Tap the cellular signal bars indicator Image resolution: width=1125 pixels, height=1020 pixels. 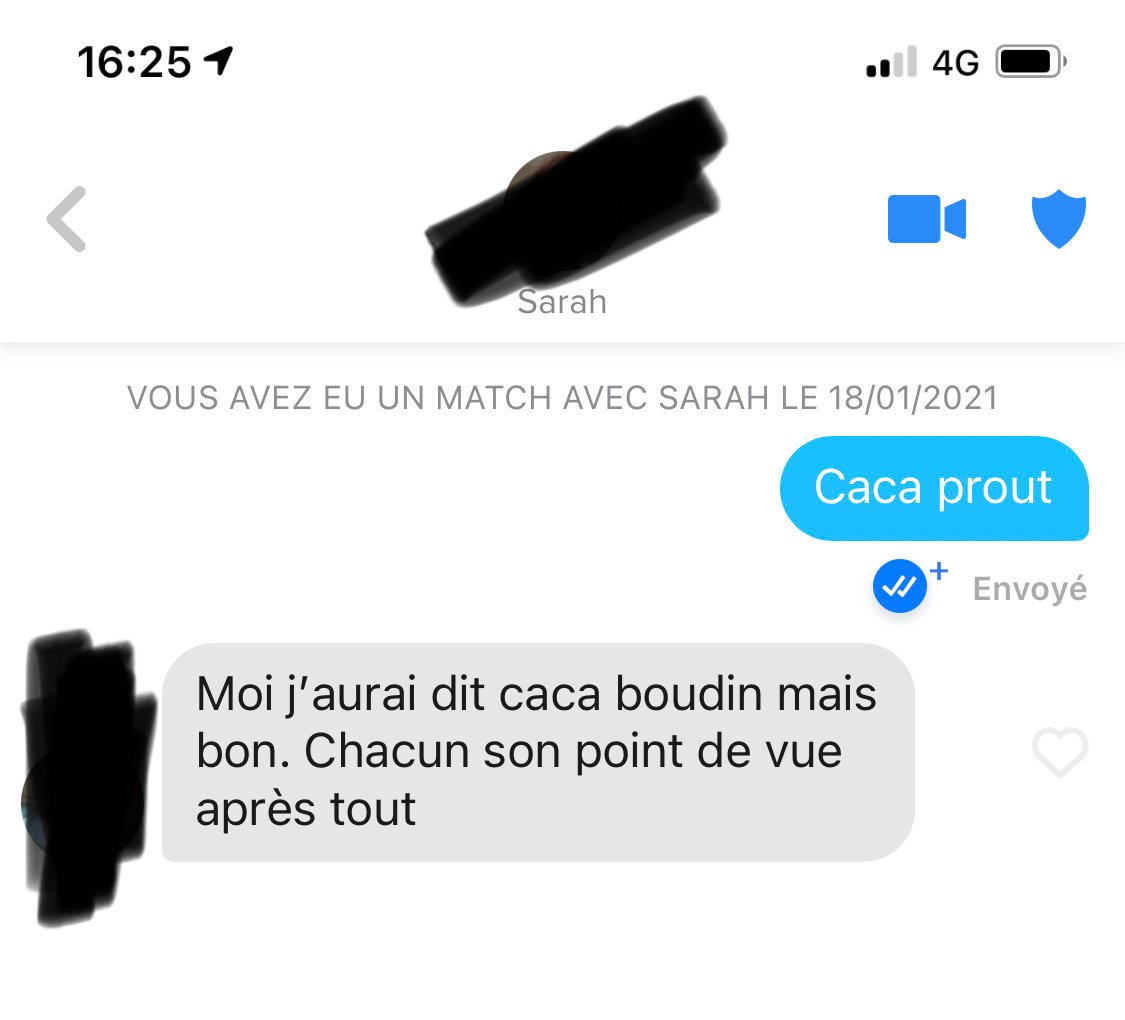click(891, 62)
